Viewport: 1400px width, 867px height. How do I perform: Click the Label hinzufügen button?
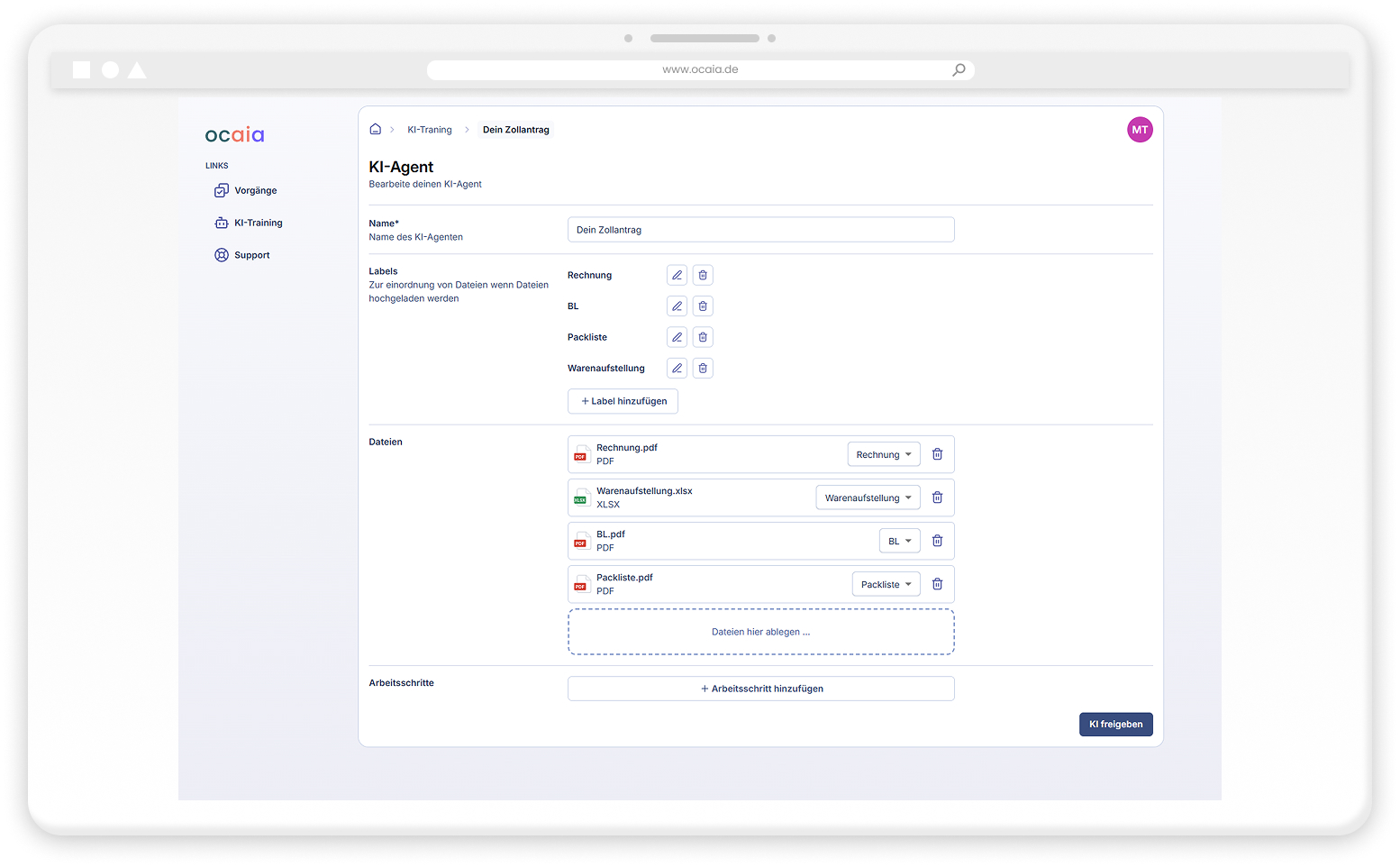(x=623, y=401)
